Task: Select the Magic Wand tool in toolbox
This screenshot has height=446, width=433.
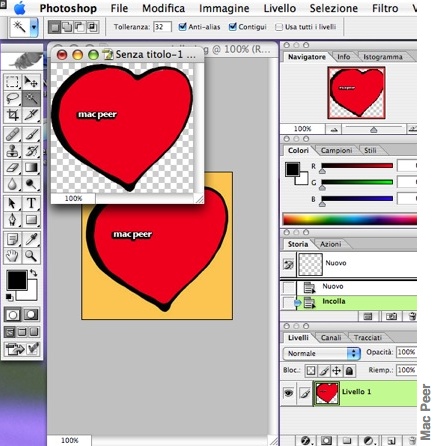Action: tap(31, 98)
